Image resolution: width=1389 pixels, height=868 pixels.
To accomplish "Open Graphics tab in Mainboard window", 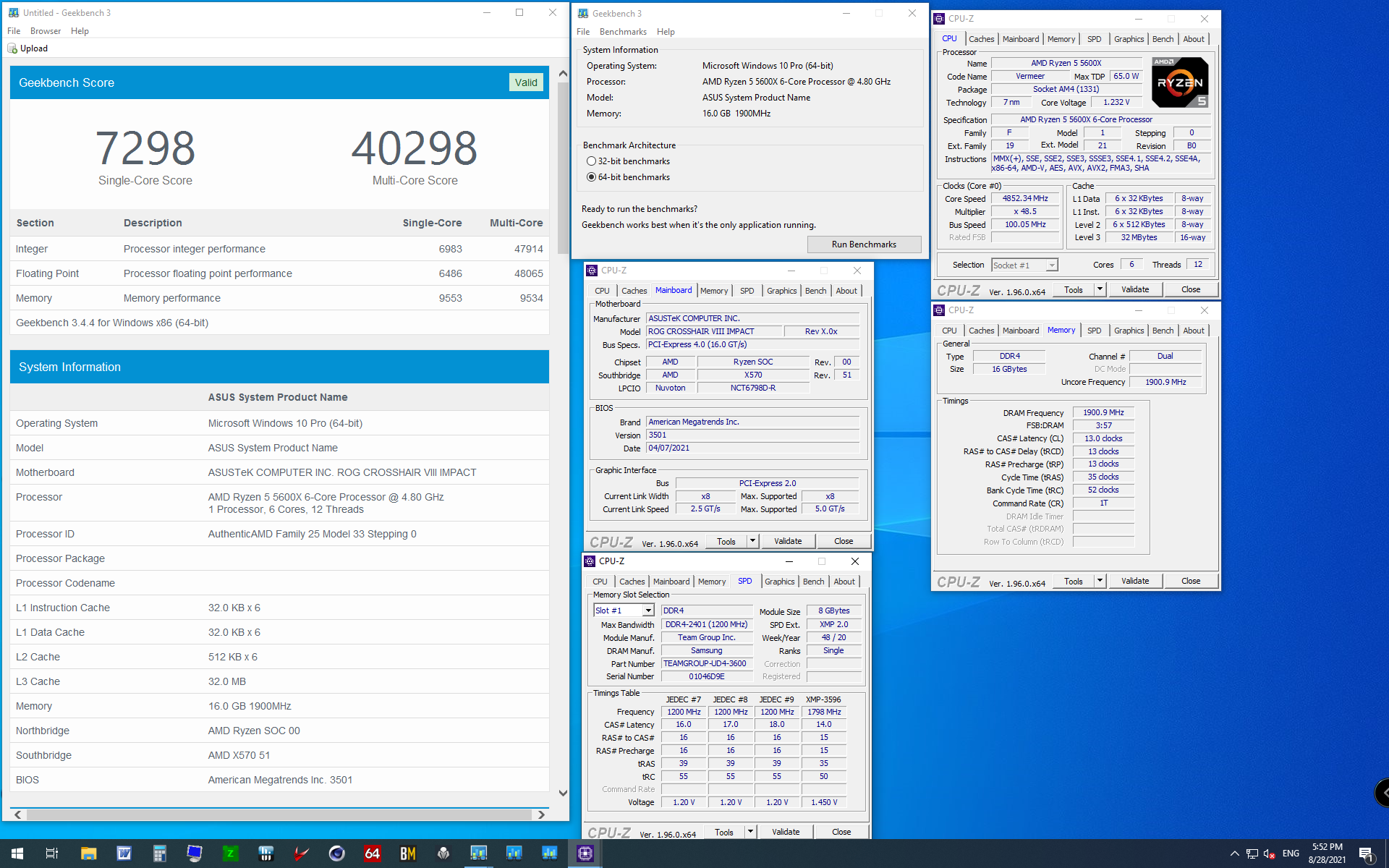I will (781, 291).
